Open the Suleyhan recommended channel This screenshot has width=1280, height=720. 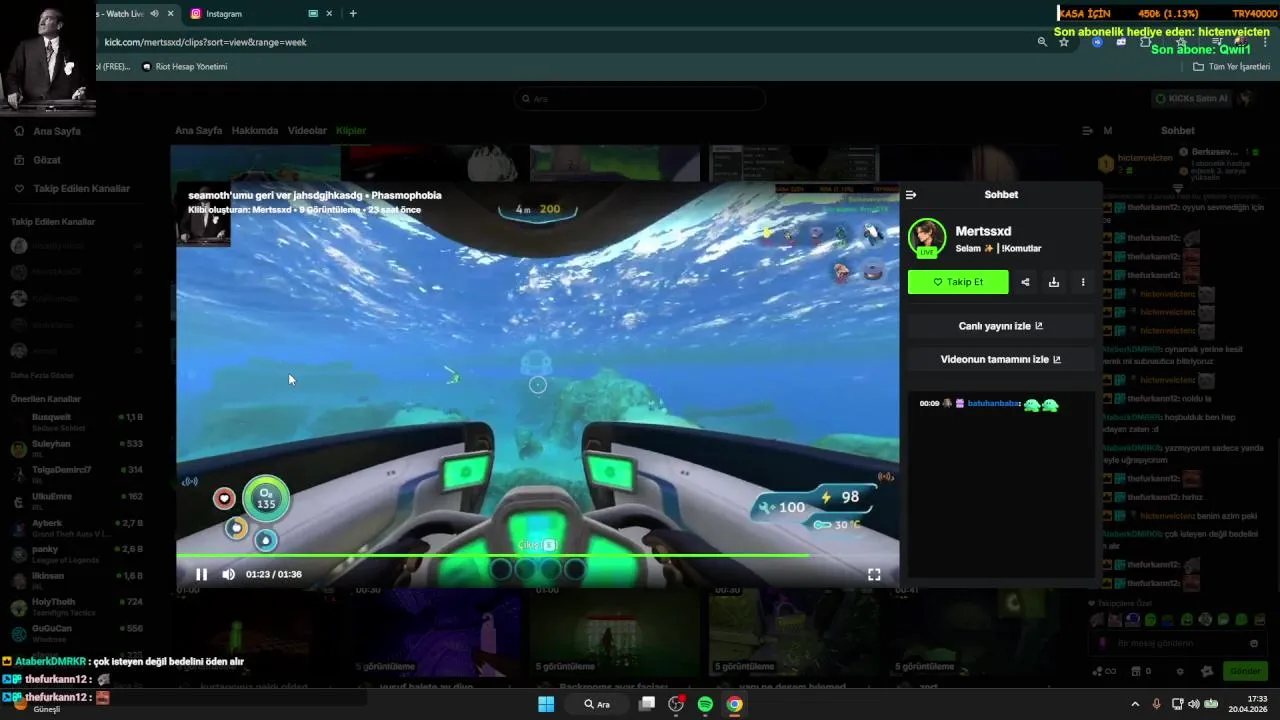click(x=78, y=447)
